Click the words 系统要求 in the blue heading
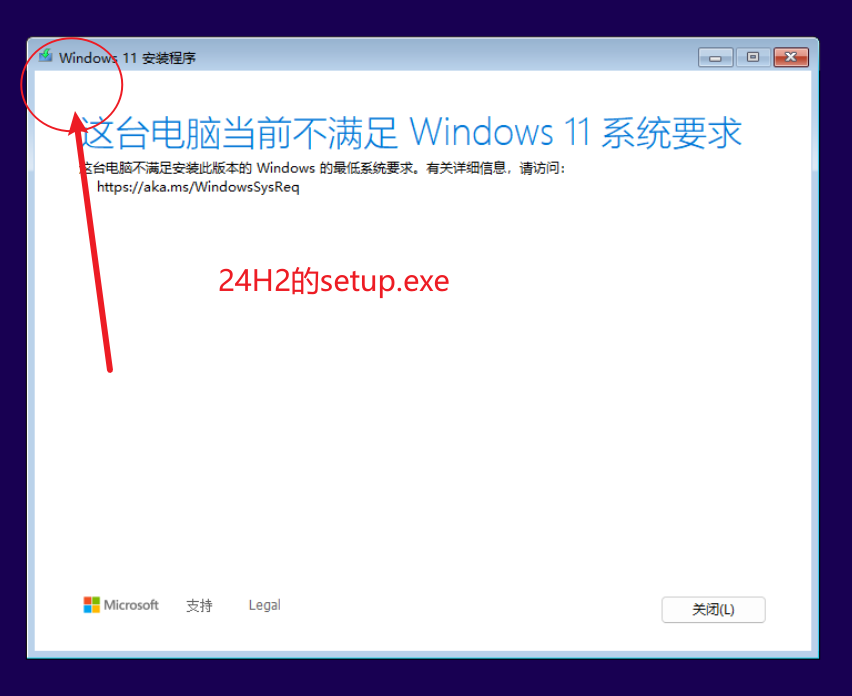This screenshot has width=852, height=696. click(x=672, y=133)
